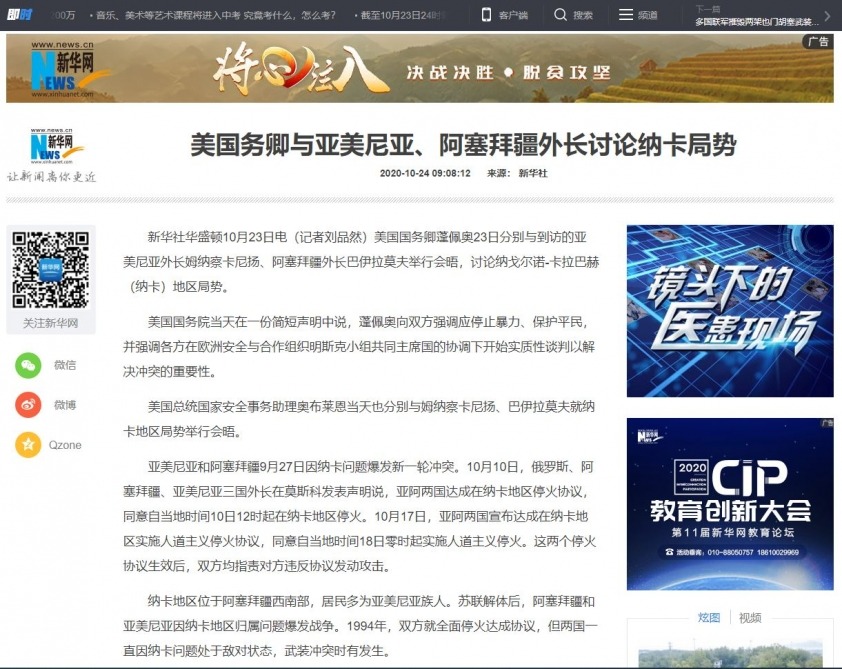Open the 客户端 mobile client icon
The image size is (842, 669).
486,15
